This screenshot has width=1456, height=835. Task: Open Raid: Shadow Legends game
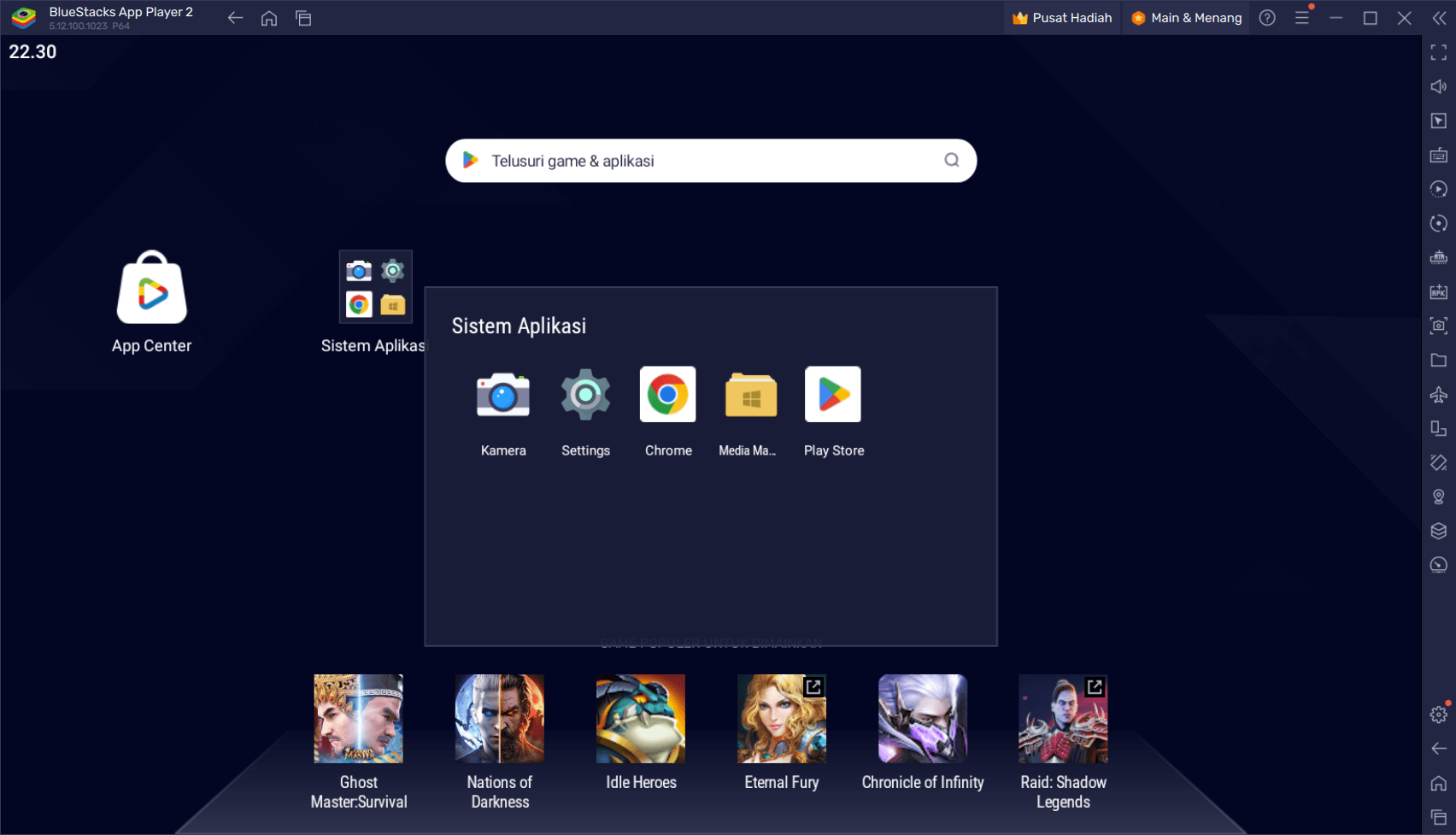[1064, 719]
